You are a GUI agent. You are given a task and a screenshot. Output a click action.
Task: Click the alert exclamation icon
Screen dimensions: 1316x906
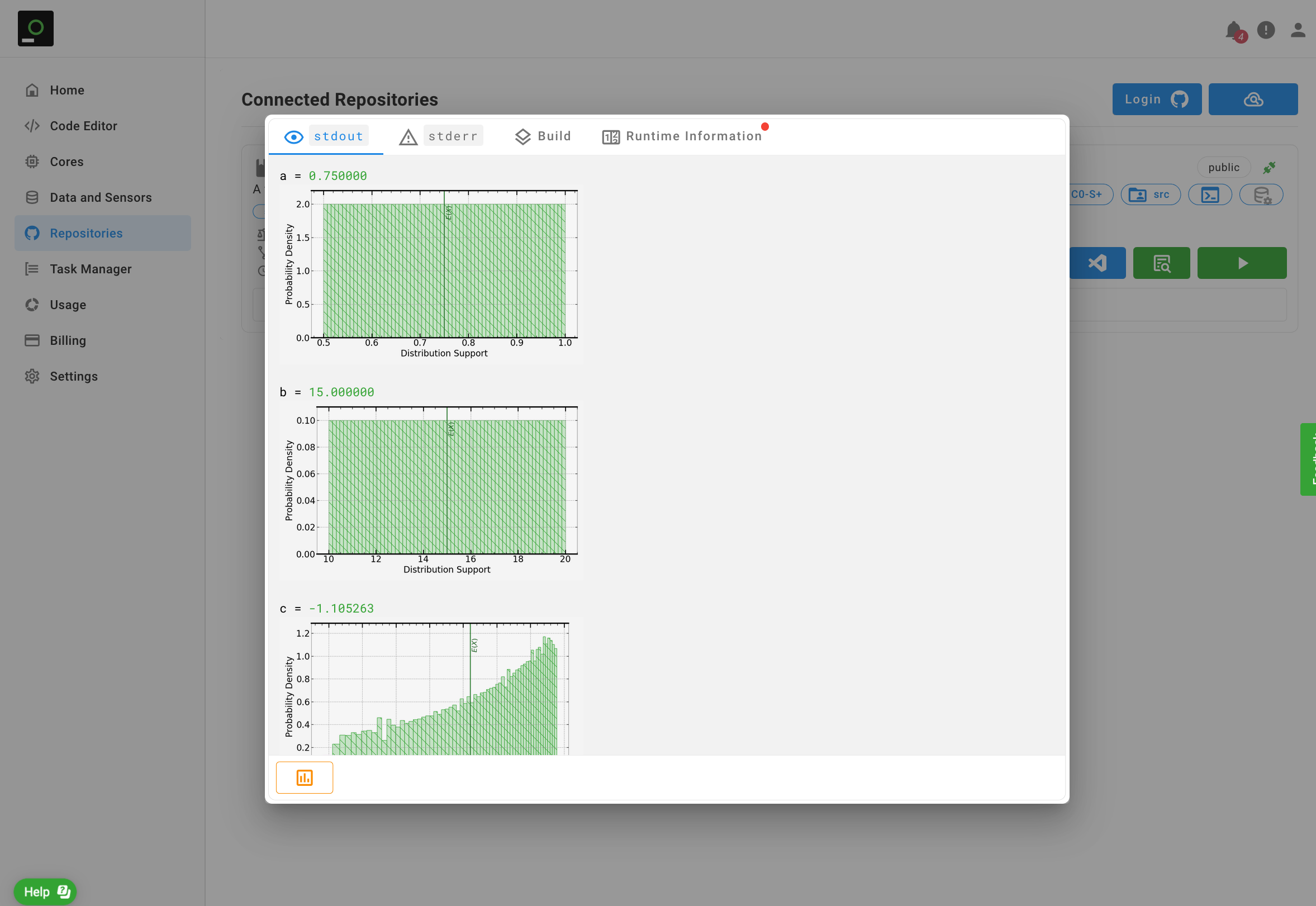click(x=1266, y=30)
